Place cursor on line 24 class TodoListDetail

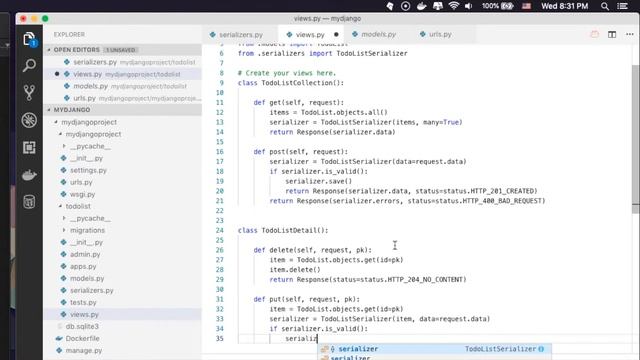tap(283, 230)
